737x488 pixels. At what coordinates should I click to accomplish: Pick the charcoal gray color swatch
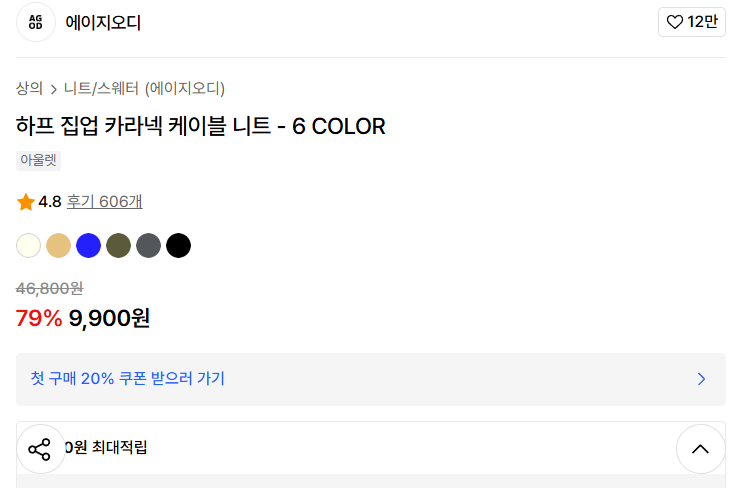[x=149, y=245]
